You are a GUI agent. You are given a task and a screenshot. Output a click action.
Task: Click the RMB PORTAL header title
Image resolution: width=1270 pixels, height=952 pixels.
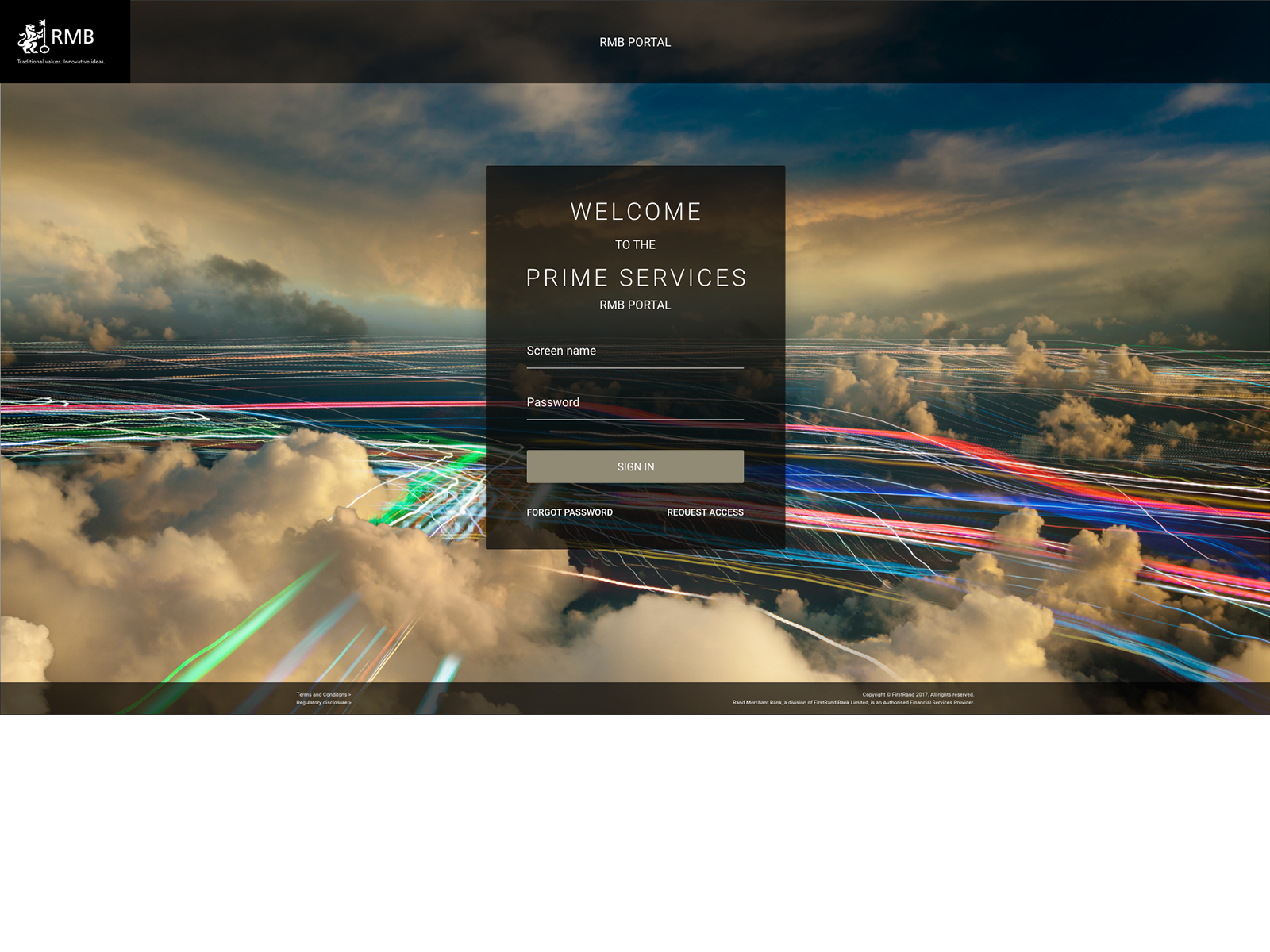[x=635, y=42]
